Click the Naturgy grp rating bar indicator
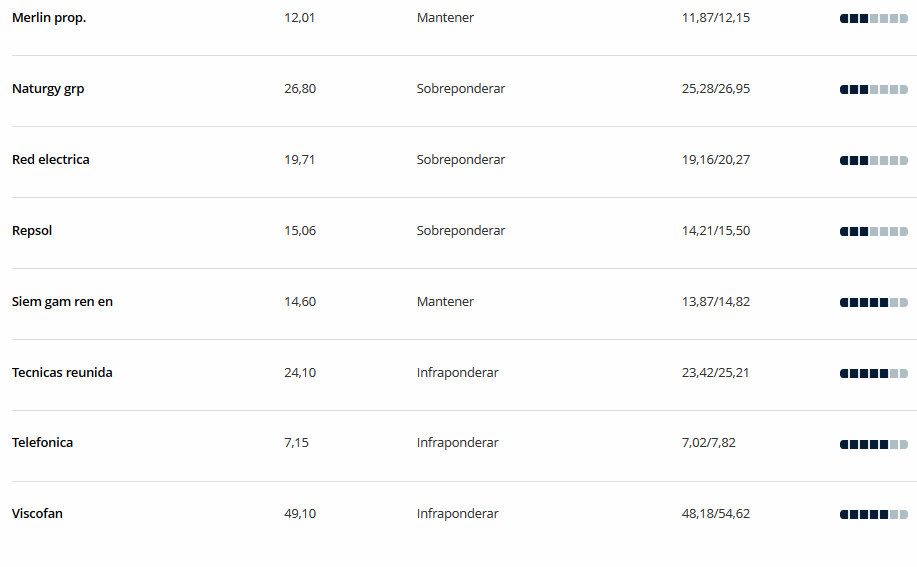The image size is (917, 567). click(874, 89)
